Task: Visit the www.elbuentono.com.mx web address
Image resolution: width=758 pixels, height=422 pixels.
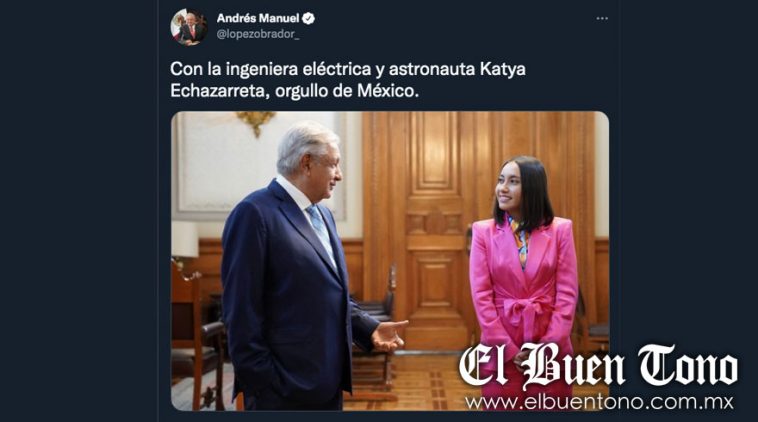Action: click(x=599, y=402)
